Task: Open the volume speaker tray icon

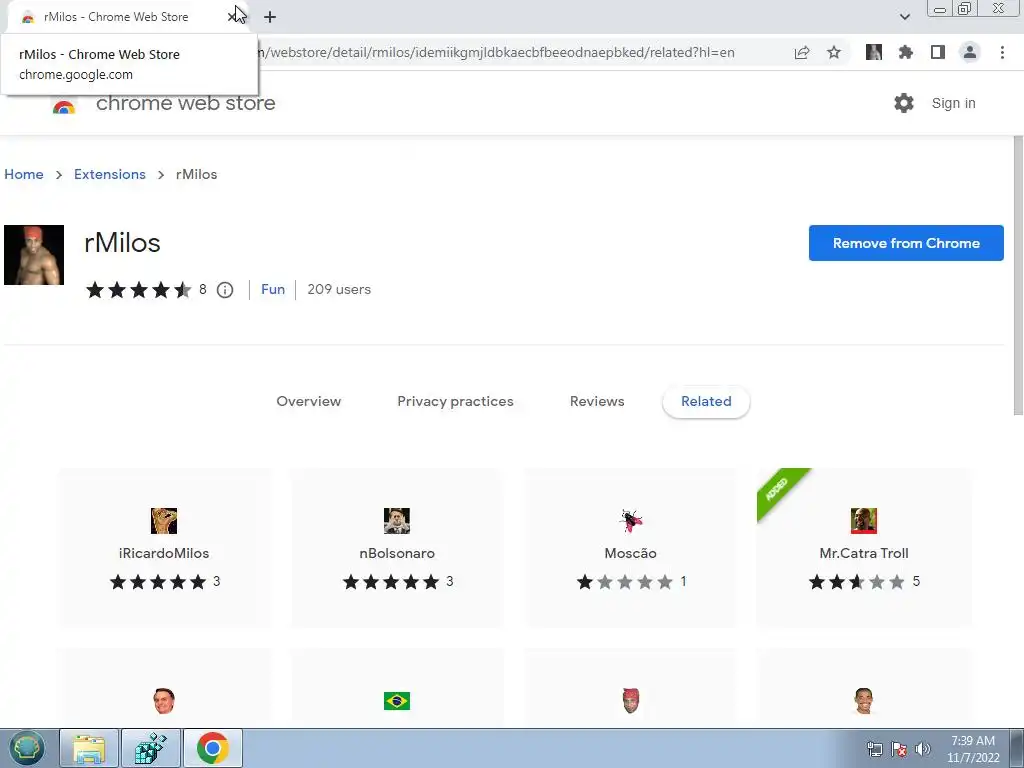Action: (x=923, y=749)
